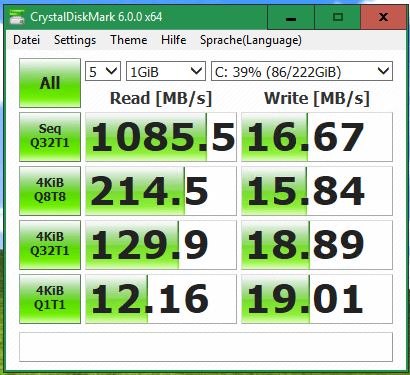Select the 4KiB Q1T1 read result 12.16
410x375 pixels.
(x=161, y=299)
